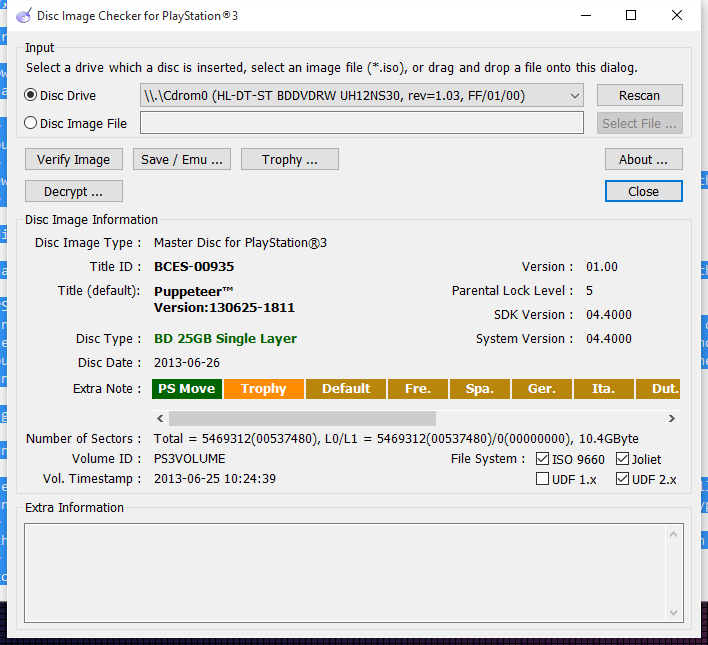Viewport: 708px width, 645px height.
Task: Maximize the Disc Image Checker window
Action: click(x=631, y=15)
